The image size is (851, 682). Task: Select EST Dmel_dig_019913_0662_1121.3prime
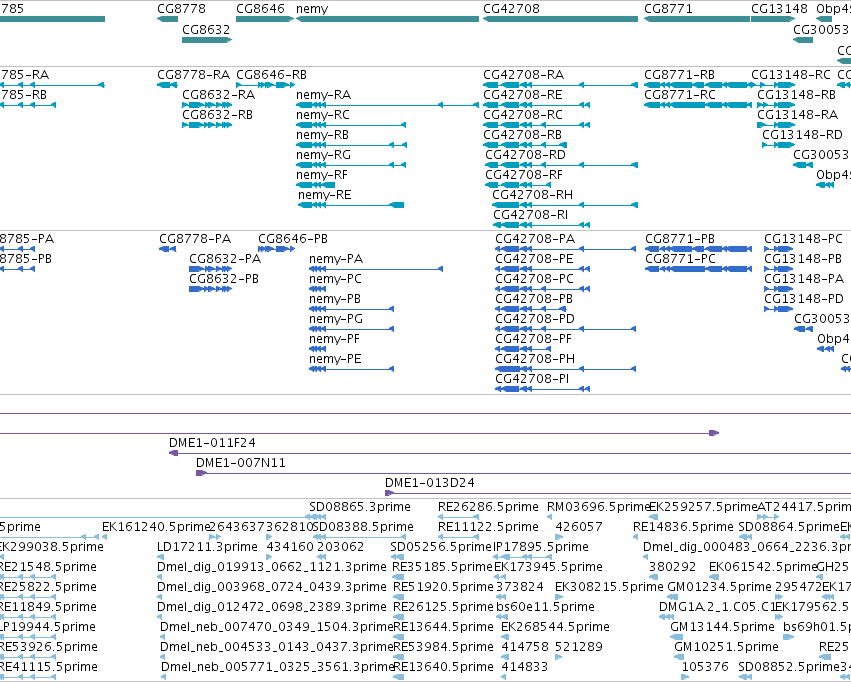[272, 567]
